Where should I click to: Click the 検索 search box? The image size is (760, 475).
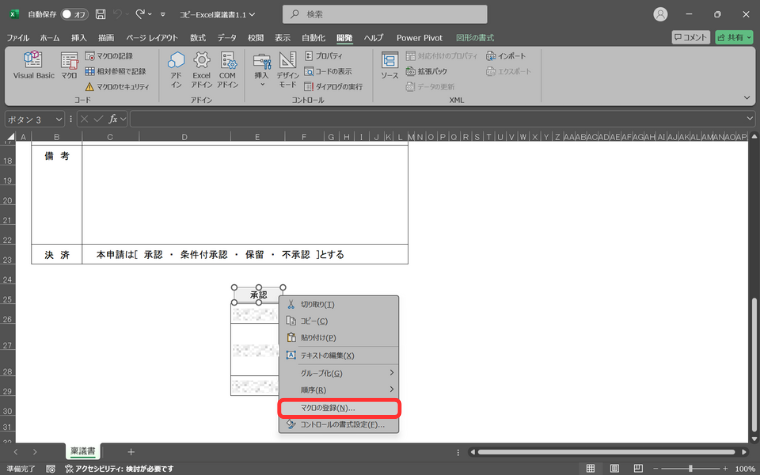(x=385, y=14)
